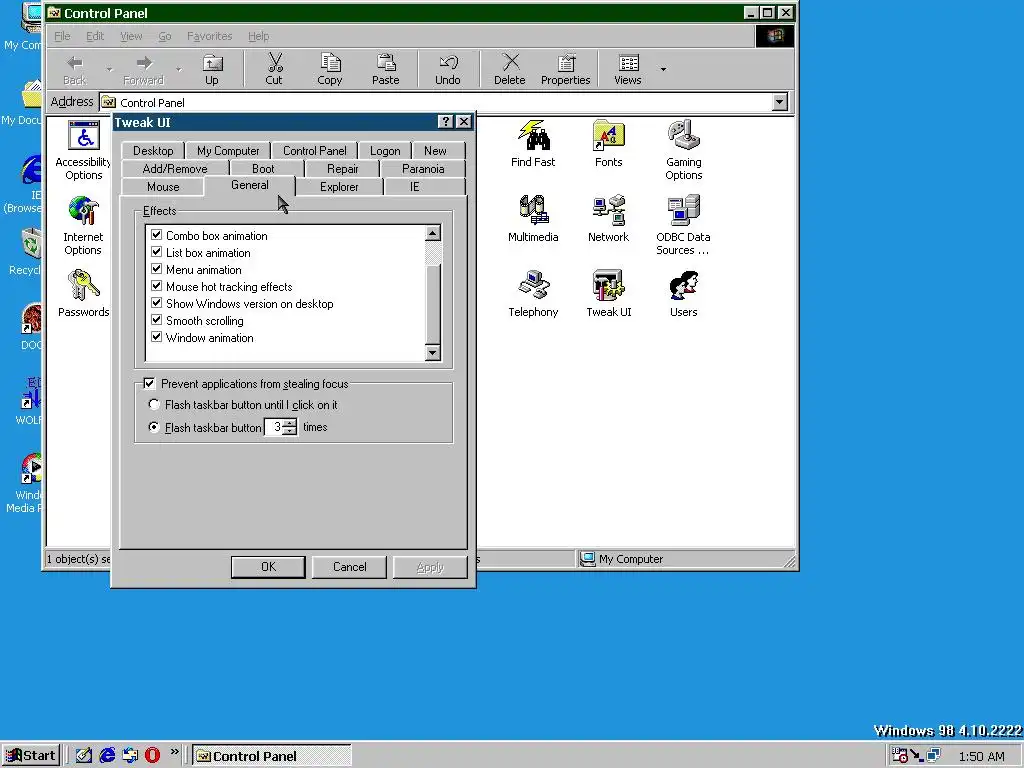Screen dimensions: 1024x768
Task: Open the Network icon
Action: [609, 219]
